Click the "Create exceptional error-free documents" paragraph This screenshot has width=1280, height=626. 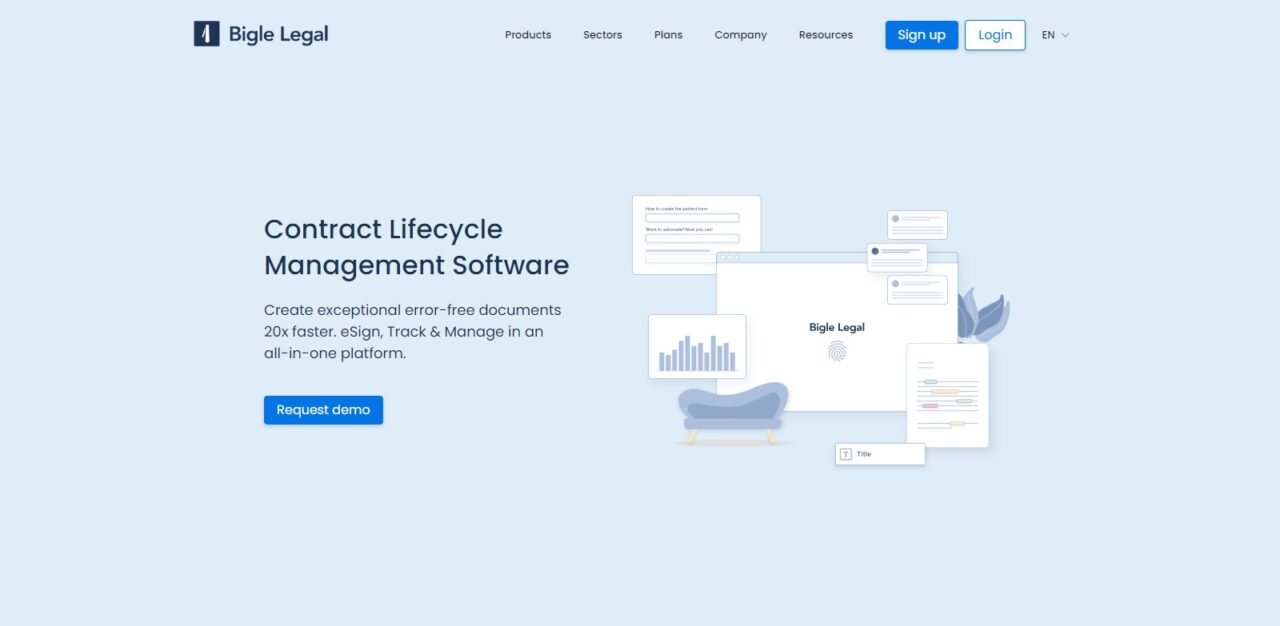(x=412, y=331)
